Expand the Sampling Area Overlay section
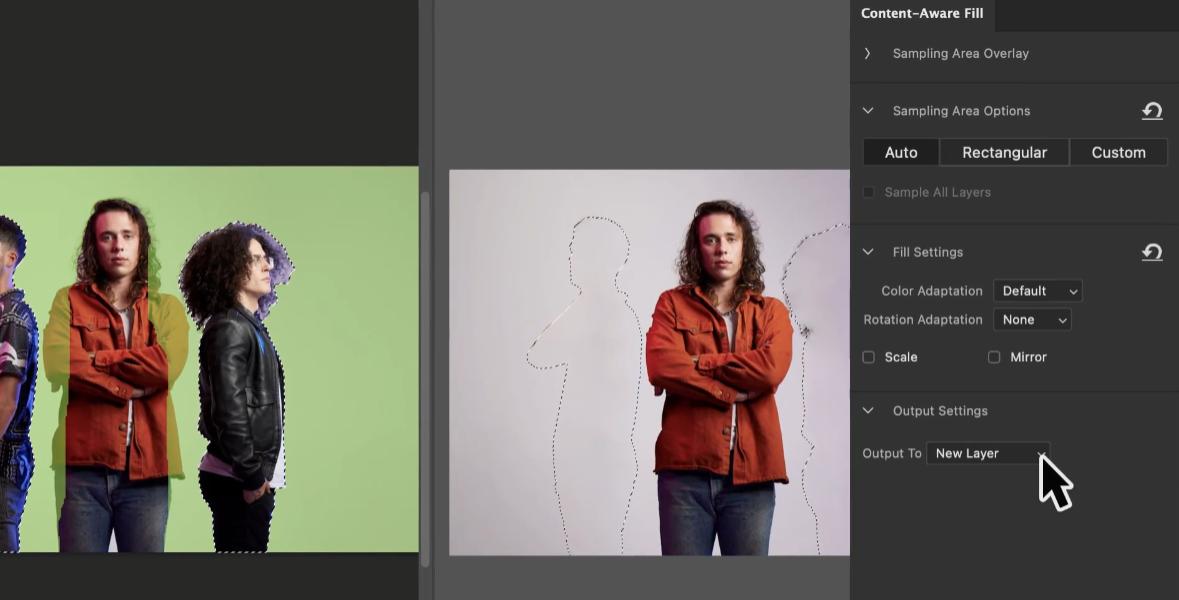The width and height of the screenshot is (1179, 600). click(867, 53)
